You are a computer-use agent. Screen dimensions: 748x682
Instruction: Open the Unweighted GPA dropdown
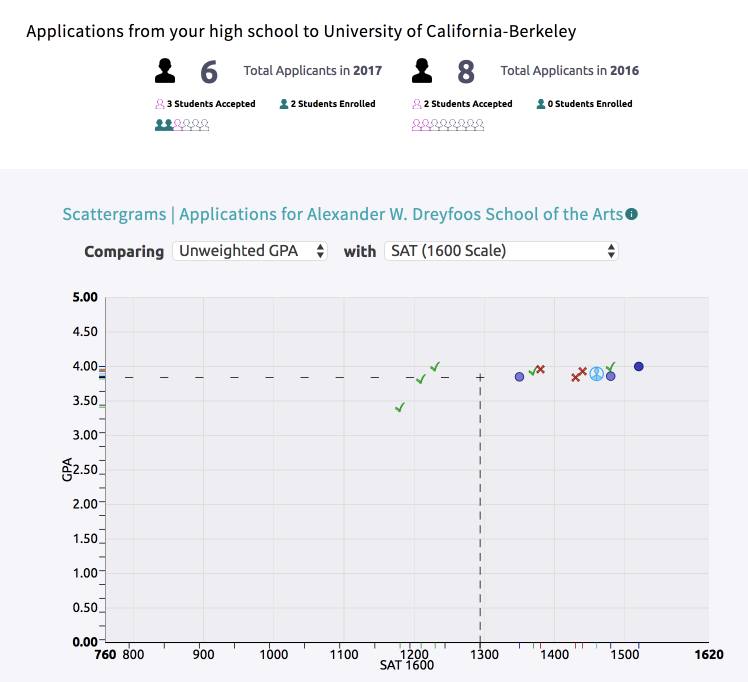coord(250,251)
